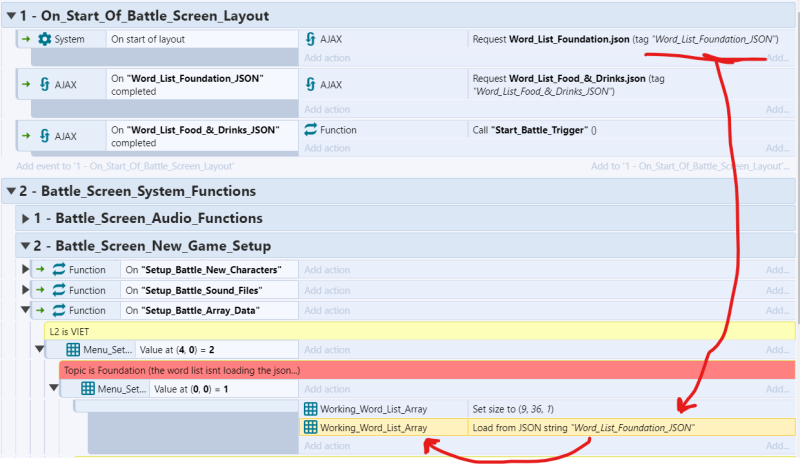Expand the 1 - Battle_Screen_Audio_Functions group
Screen dimensions: 800x464
tap(24, 218)
